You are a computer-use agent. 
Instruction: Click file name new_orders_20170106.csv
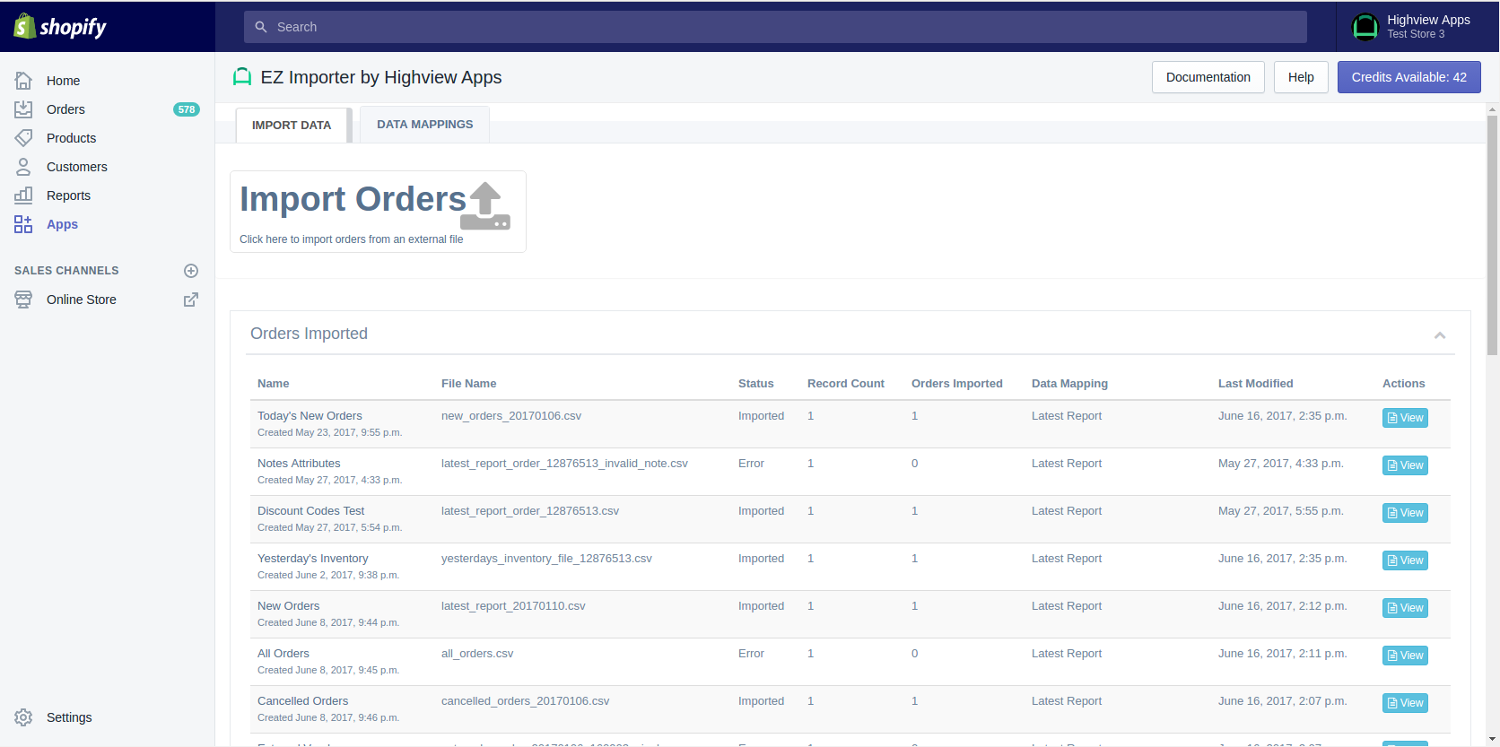tap(511, 416)
